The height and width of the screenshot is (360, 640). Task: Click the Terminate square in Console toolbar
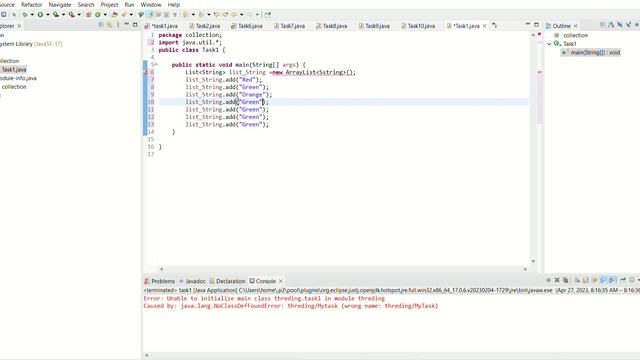point(548,280)
